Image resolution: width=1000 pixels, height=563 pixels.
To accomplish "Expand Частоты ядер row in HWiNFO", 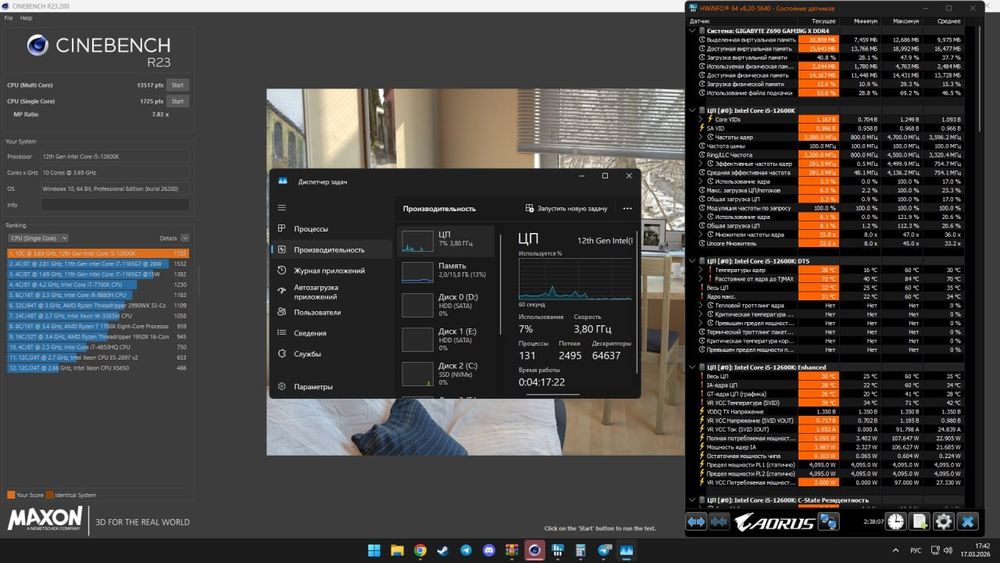I will pyautogui.click(x=700, y=137).
